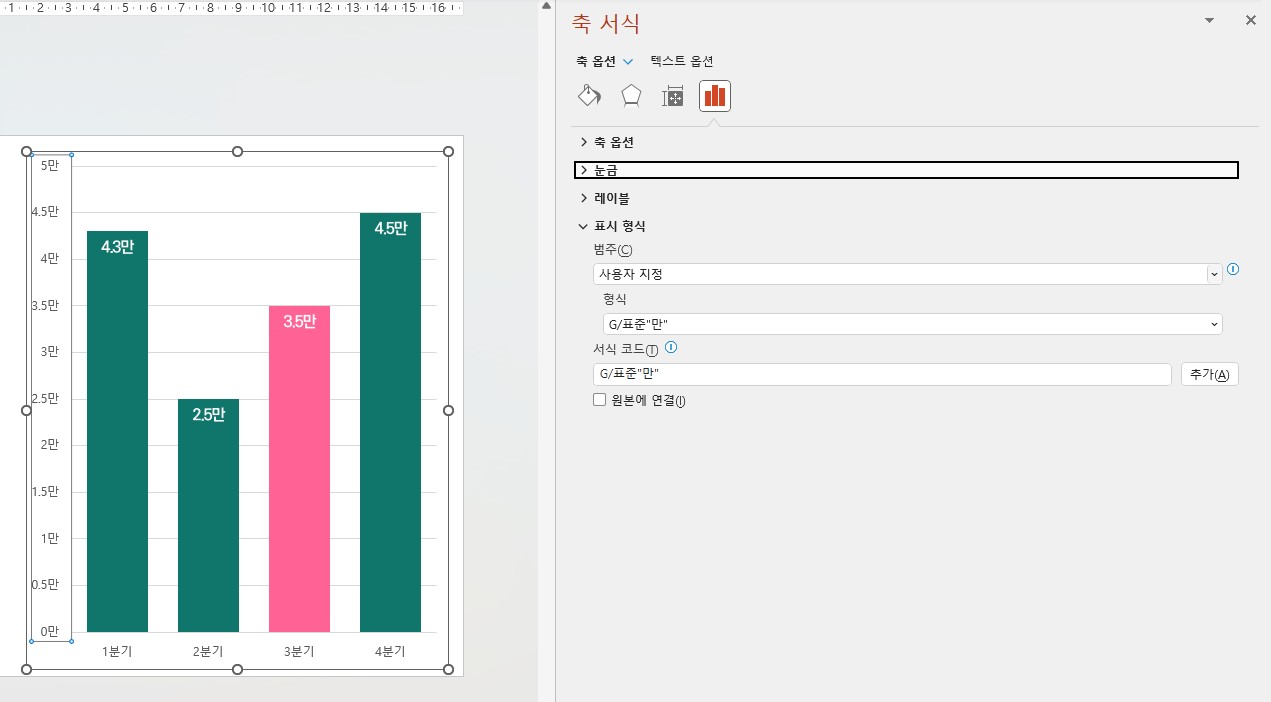Click info icon beside 서식 코드 label

tap(671, 348)
